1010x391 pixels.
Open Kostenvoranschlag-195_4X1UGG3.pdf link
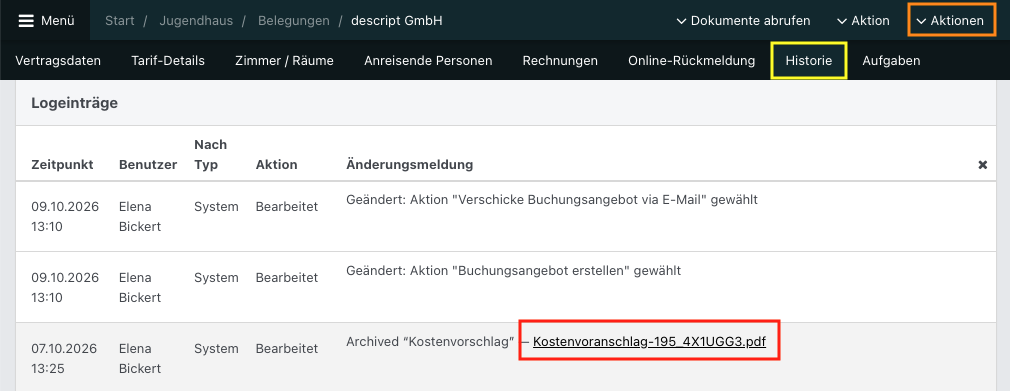pos(649,342)
